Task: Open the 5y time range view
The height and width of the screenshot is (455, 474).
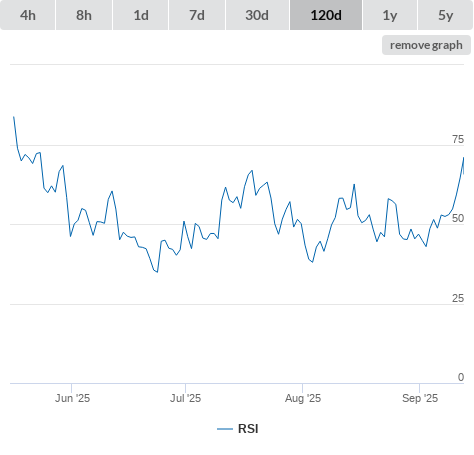Action: pyautogui.click(x=445, y=15)
